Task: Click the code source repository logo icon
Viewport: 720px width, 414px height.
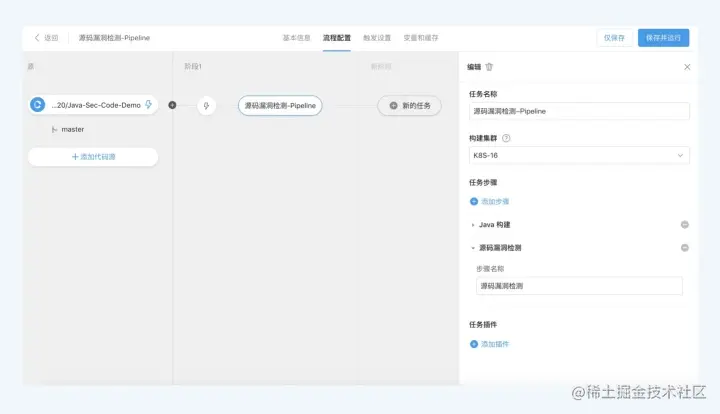Action: [38, 105]
